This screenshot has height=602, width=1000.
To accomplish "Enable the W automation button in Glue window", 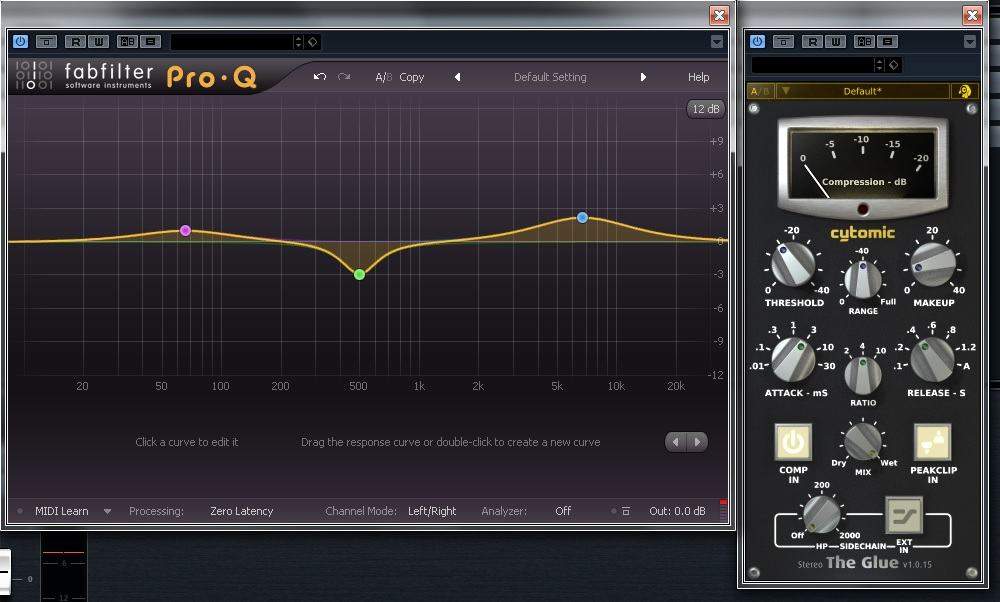I will [835, 42].
